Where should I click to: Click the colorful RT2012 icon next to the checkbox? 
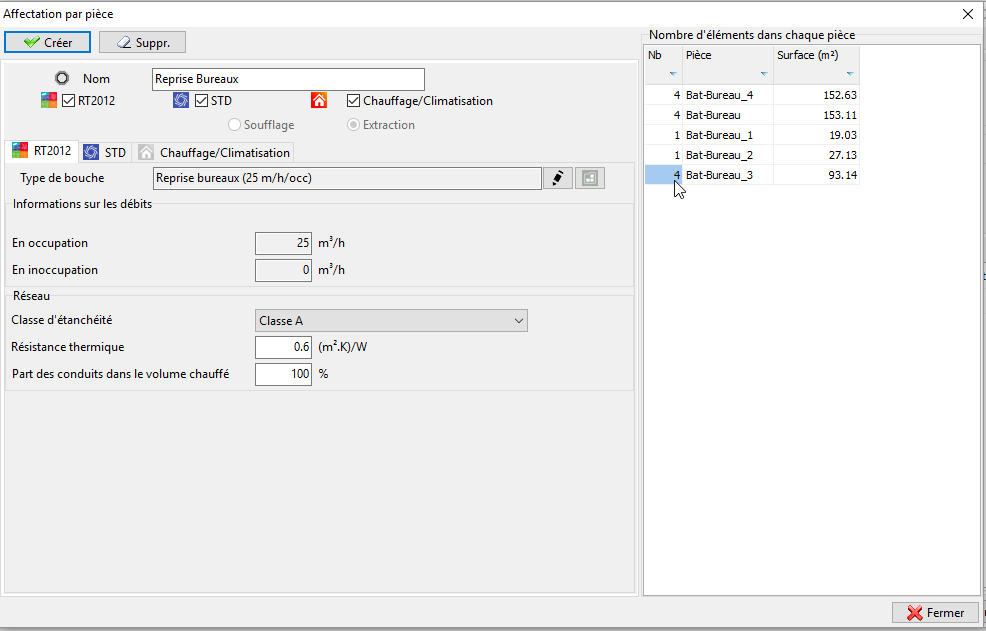[x=49, y=101]
